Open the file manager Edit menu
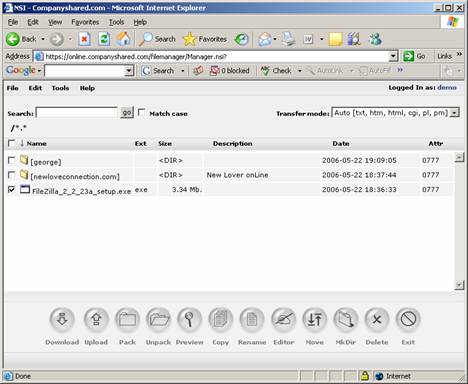468x384 pixels. click(x=35, y=88)
